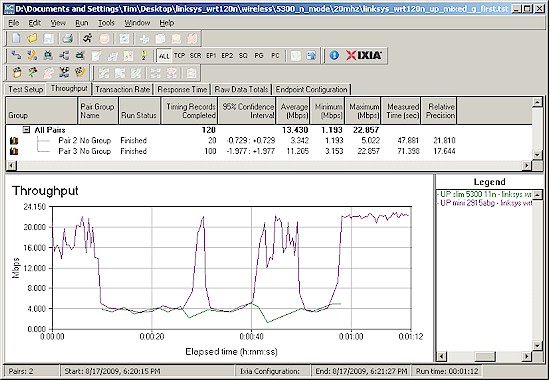Open the Response Time tab
550x381 pixels.
click(182, 89)
